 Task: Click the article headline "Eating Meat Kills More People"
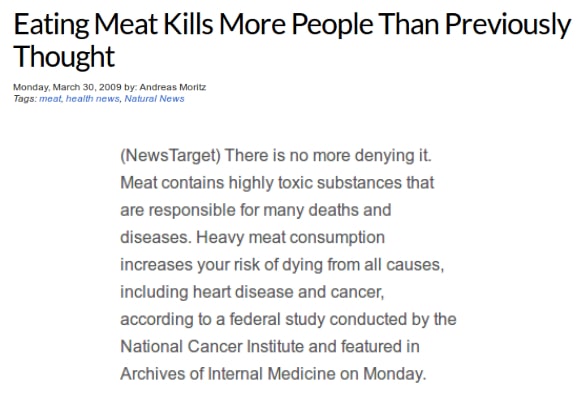tap(193, 25)
